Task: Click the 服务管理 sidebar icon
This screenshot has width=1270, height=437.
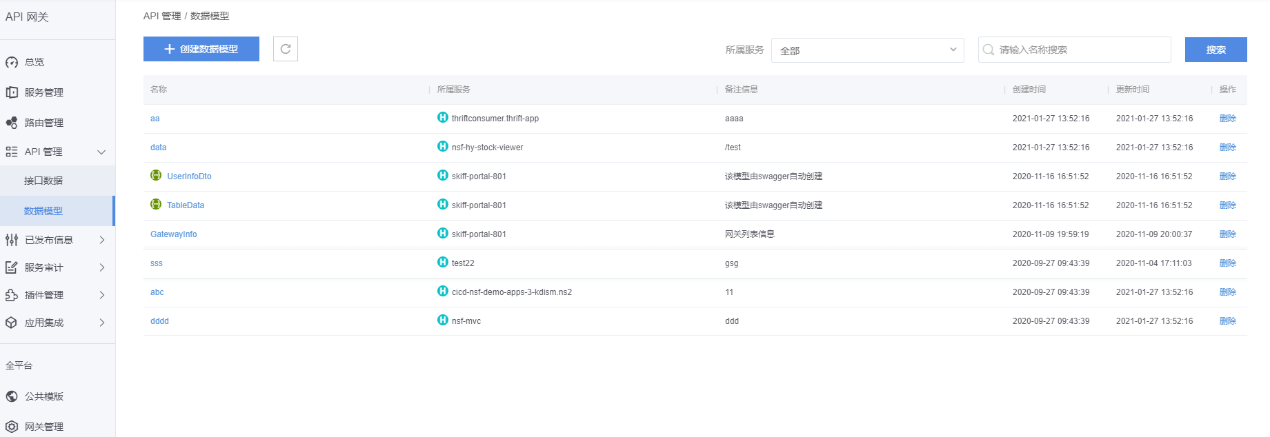Action: point(12,93)
